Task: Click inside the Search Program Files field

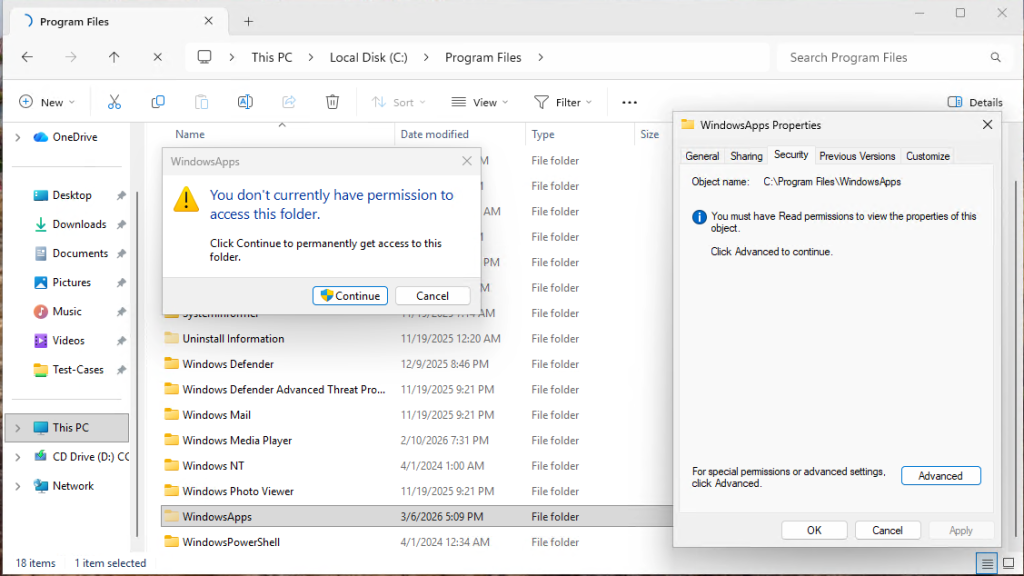Action: [890, 57]
